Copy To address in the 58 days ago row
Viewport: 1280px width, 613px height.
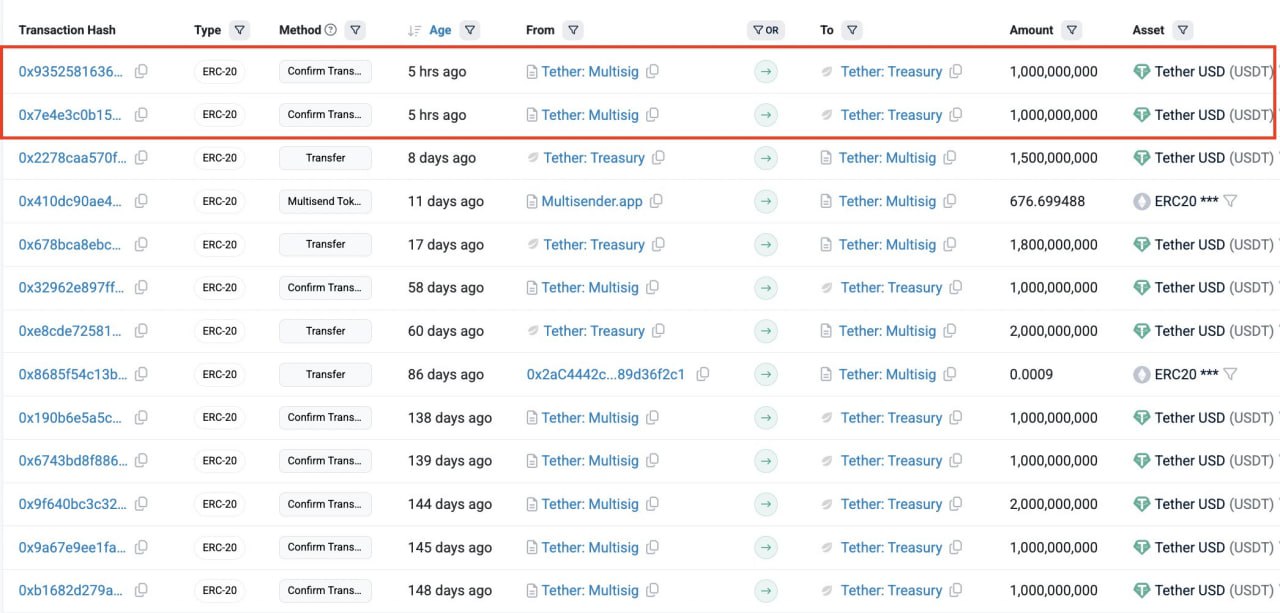click(x=956, y=287)
